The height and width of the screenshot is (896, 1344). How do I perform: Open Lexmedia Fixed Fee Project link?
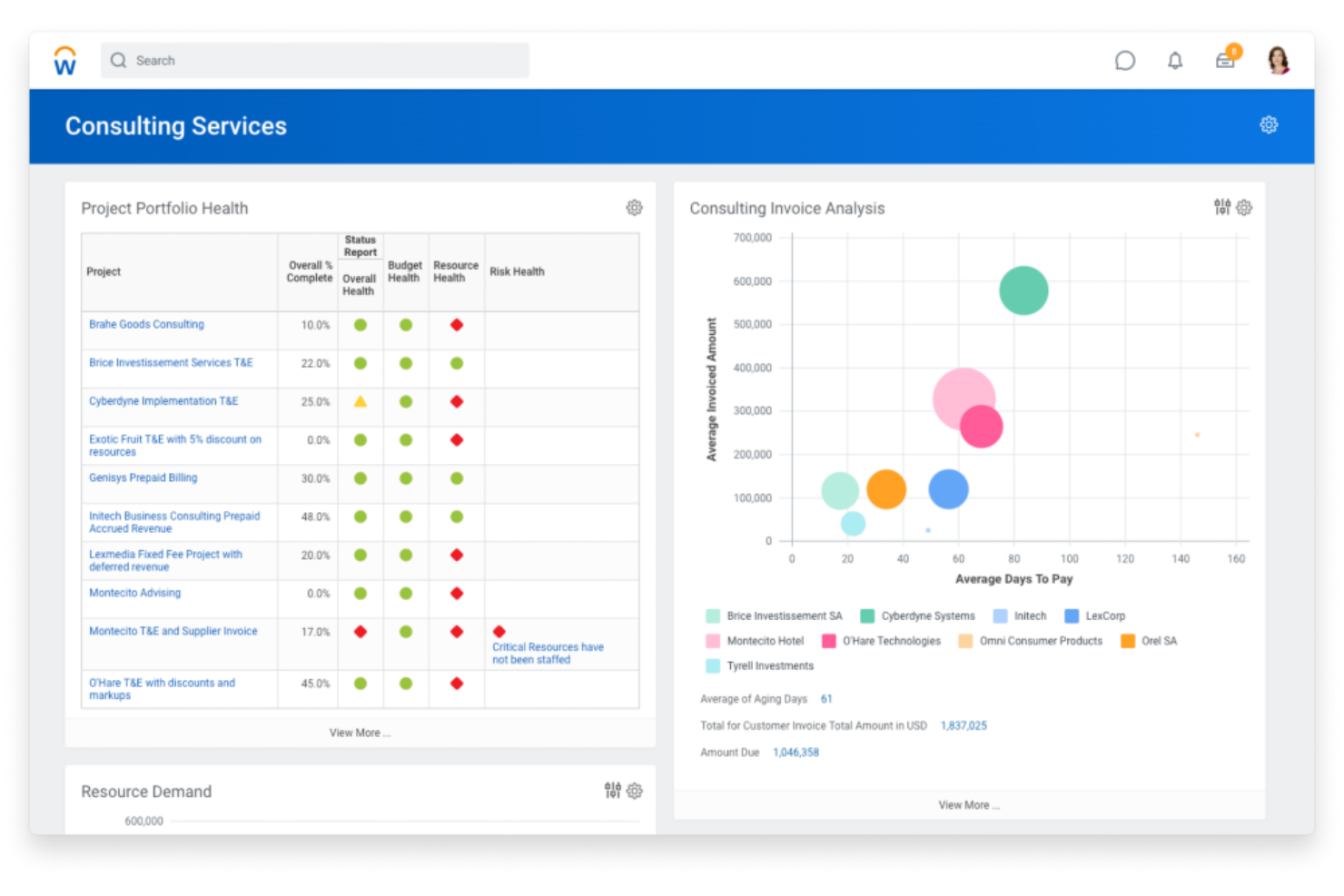pos(165,560)
